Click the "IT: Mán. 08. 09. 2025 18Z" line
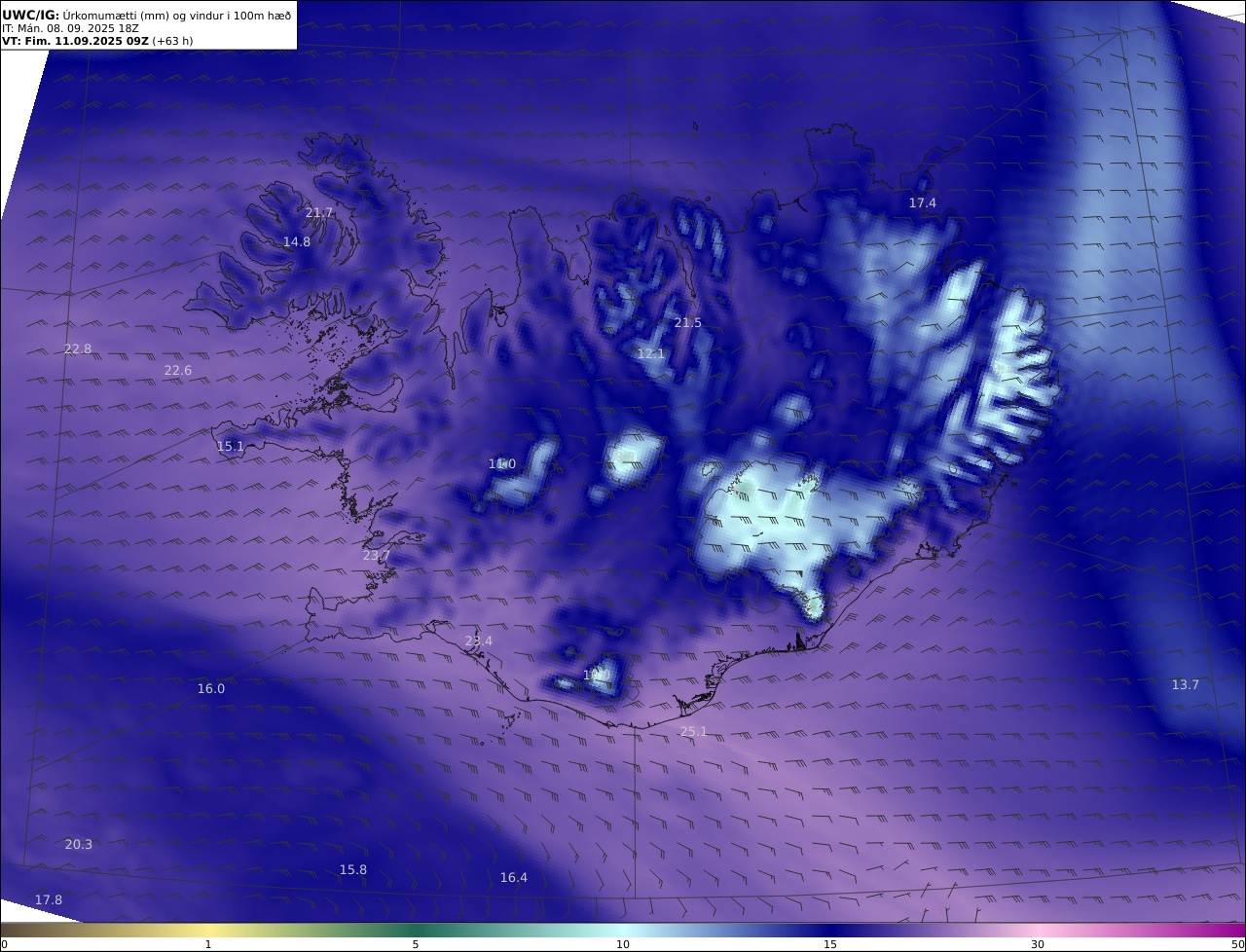The image size is (1246, 952). point(70,28)
